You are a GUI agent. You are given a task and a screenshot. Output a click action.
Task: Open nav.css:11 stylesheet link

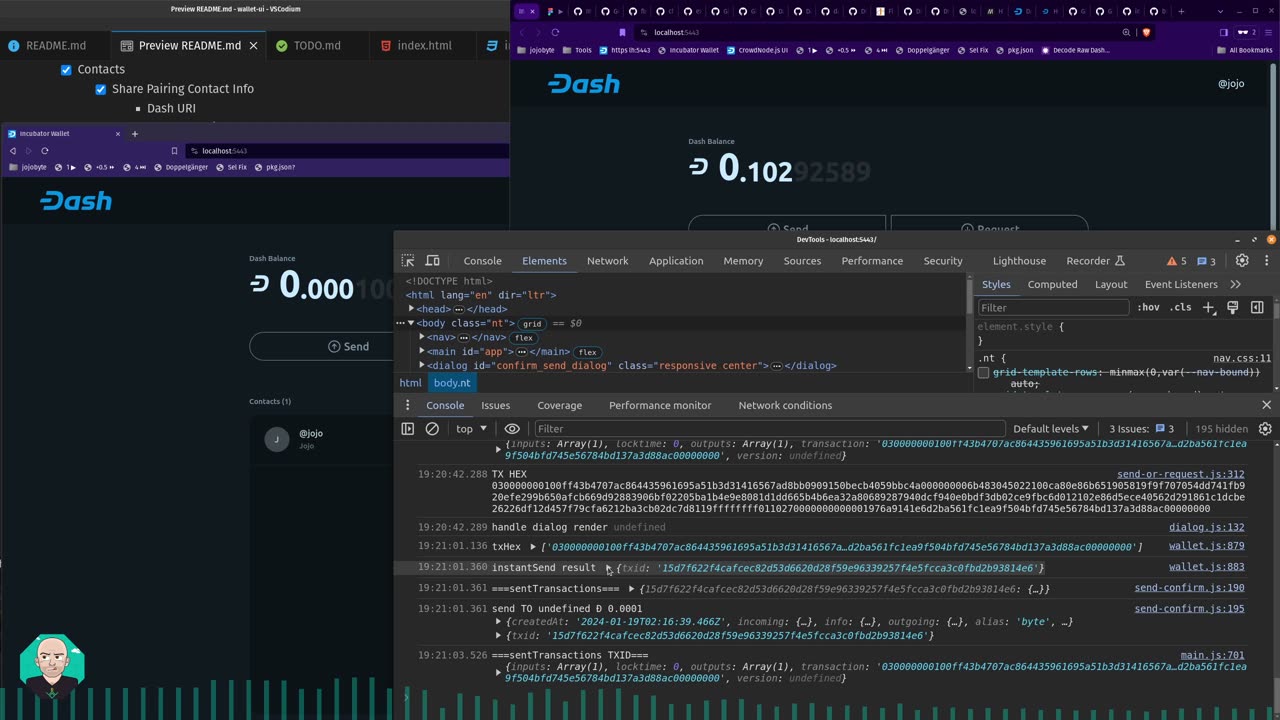click(x=1242, y=358)
